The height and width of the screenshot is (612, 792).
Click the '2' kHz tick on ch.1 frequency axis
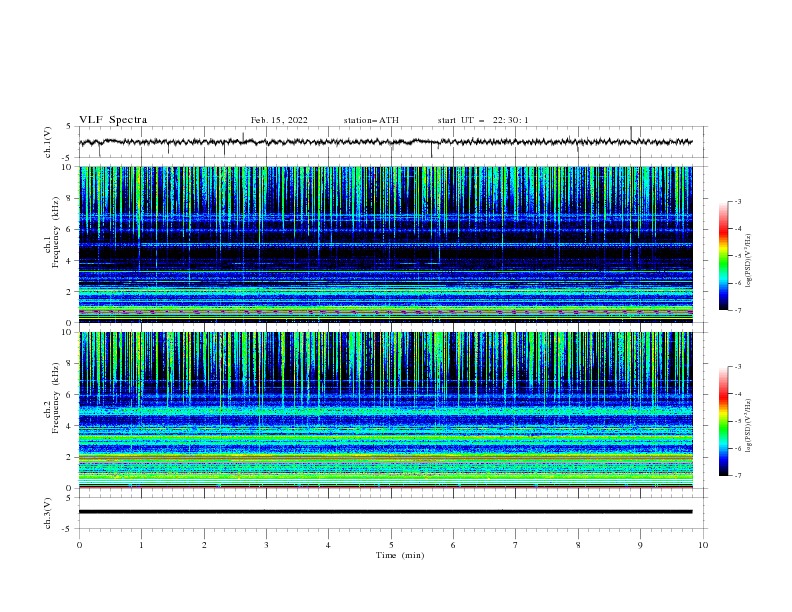pos(71,291)
